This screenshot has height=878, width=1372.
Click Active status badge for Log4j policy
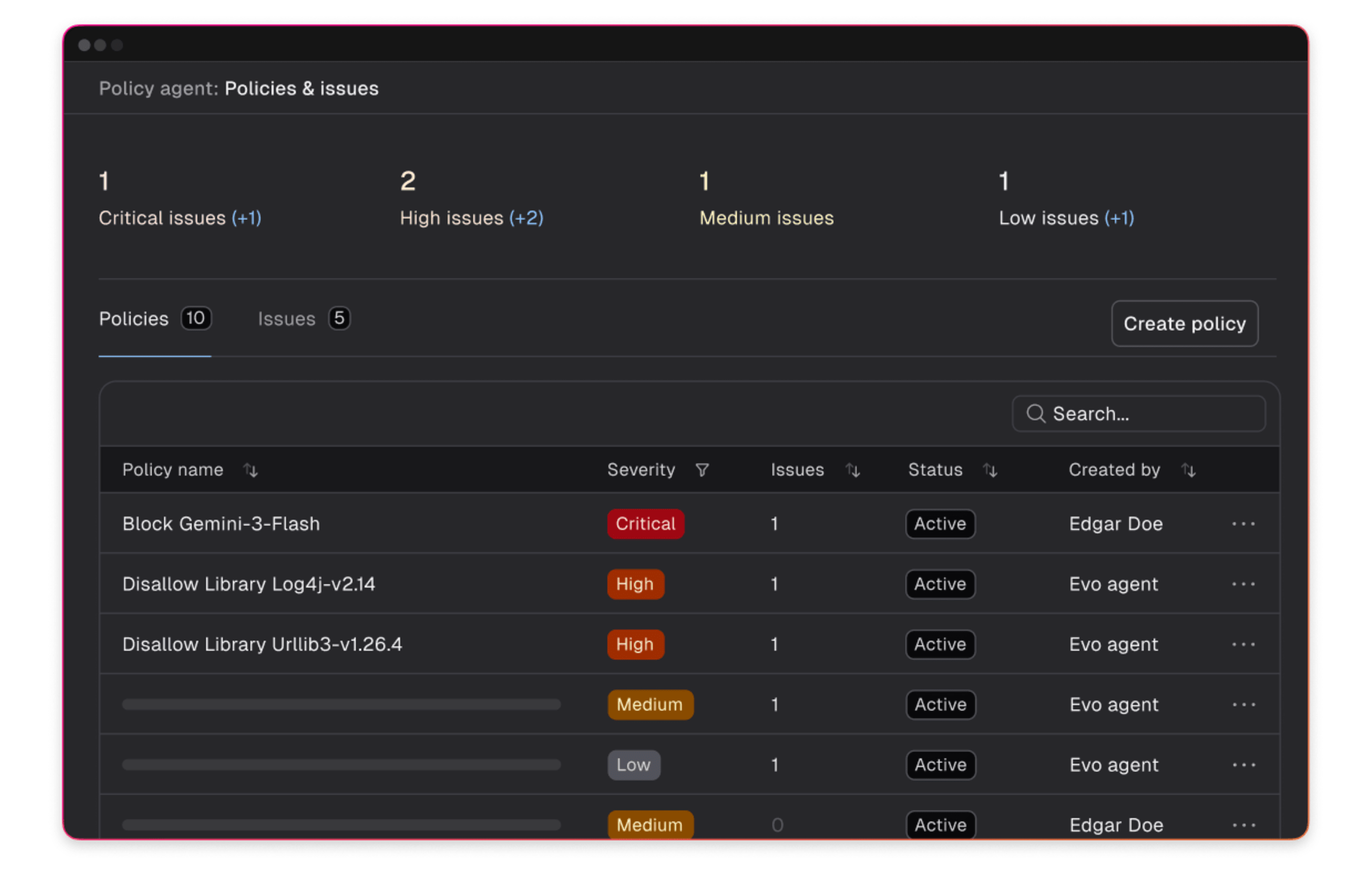[x=940, y=584]
